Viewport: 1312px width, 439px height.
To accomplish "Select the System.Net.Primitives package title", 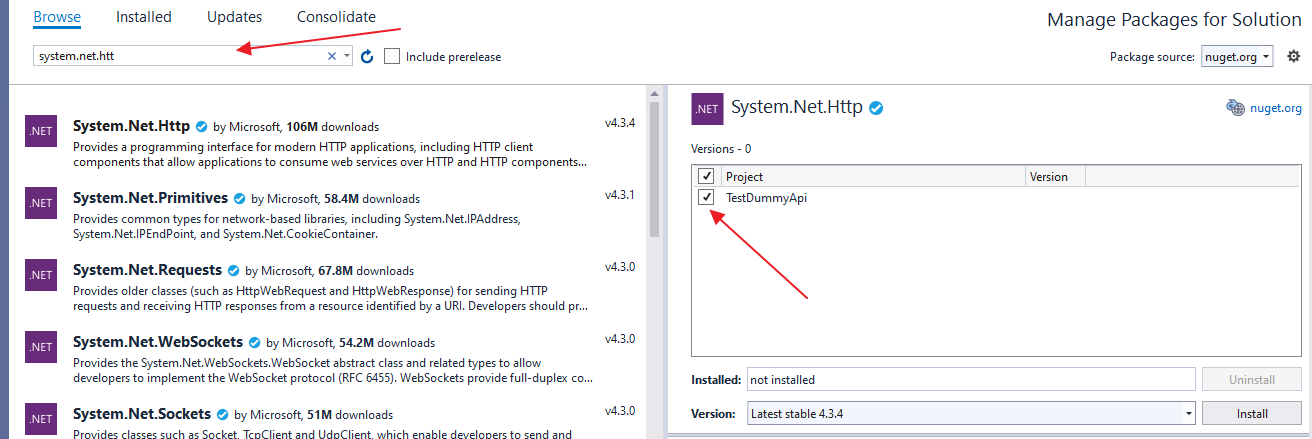I will click(150, 198).
